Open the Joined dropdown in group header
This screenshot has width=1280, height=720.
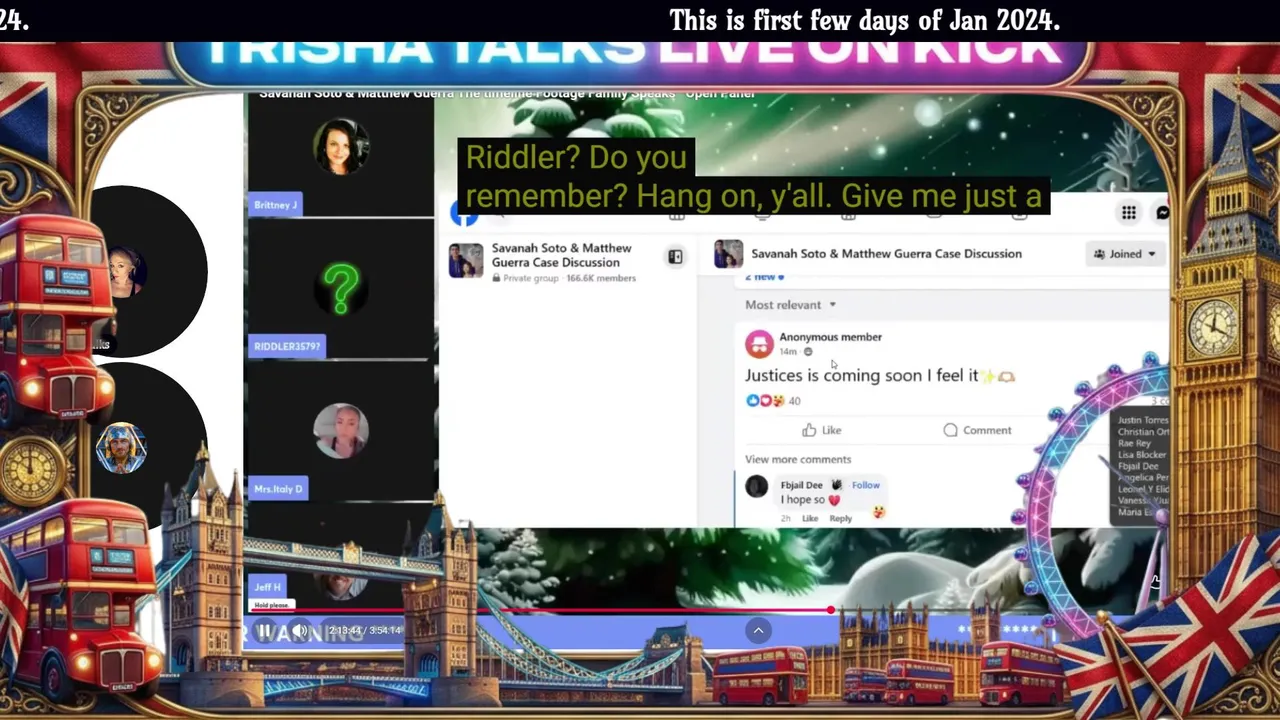pos(1126,254)
